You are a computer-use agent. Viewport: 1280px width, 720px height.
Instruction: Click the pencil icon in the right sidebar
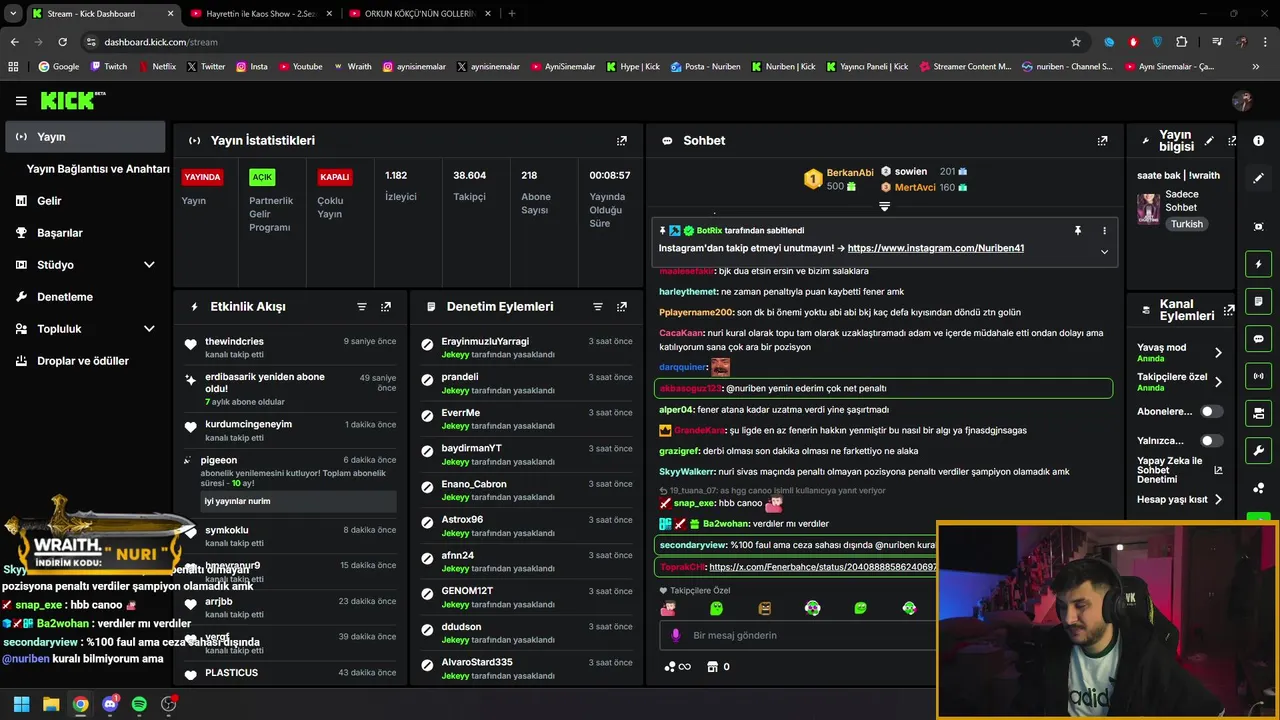click(x=1258, y=178)
